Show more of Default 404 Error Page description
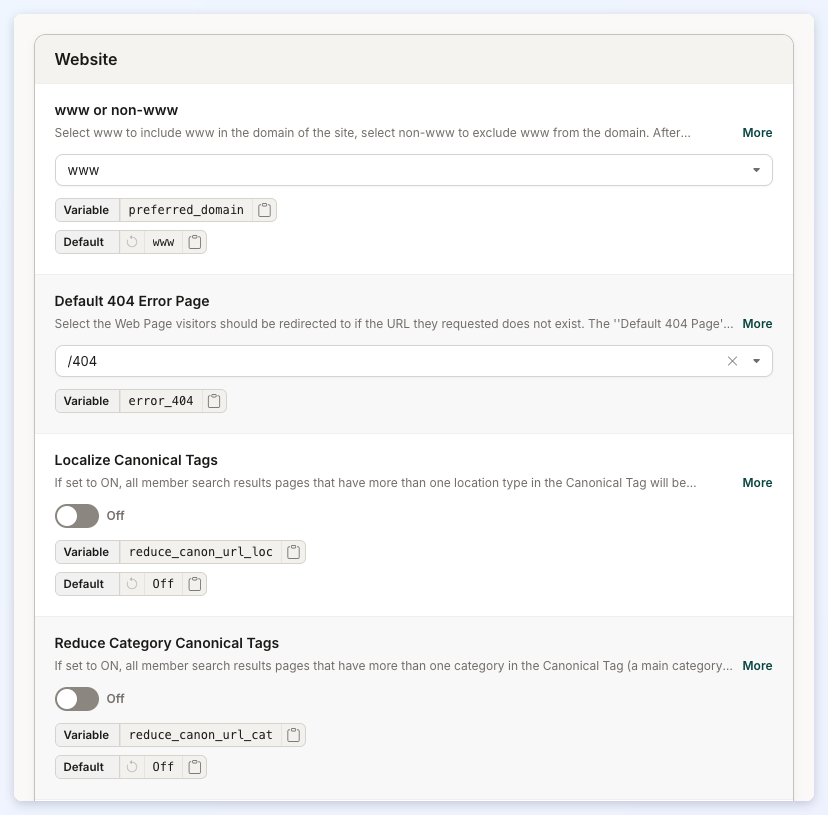 coord(757,324)
